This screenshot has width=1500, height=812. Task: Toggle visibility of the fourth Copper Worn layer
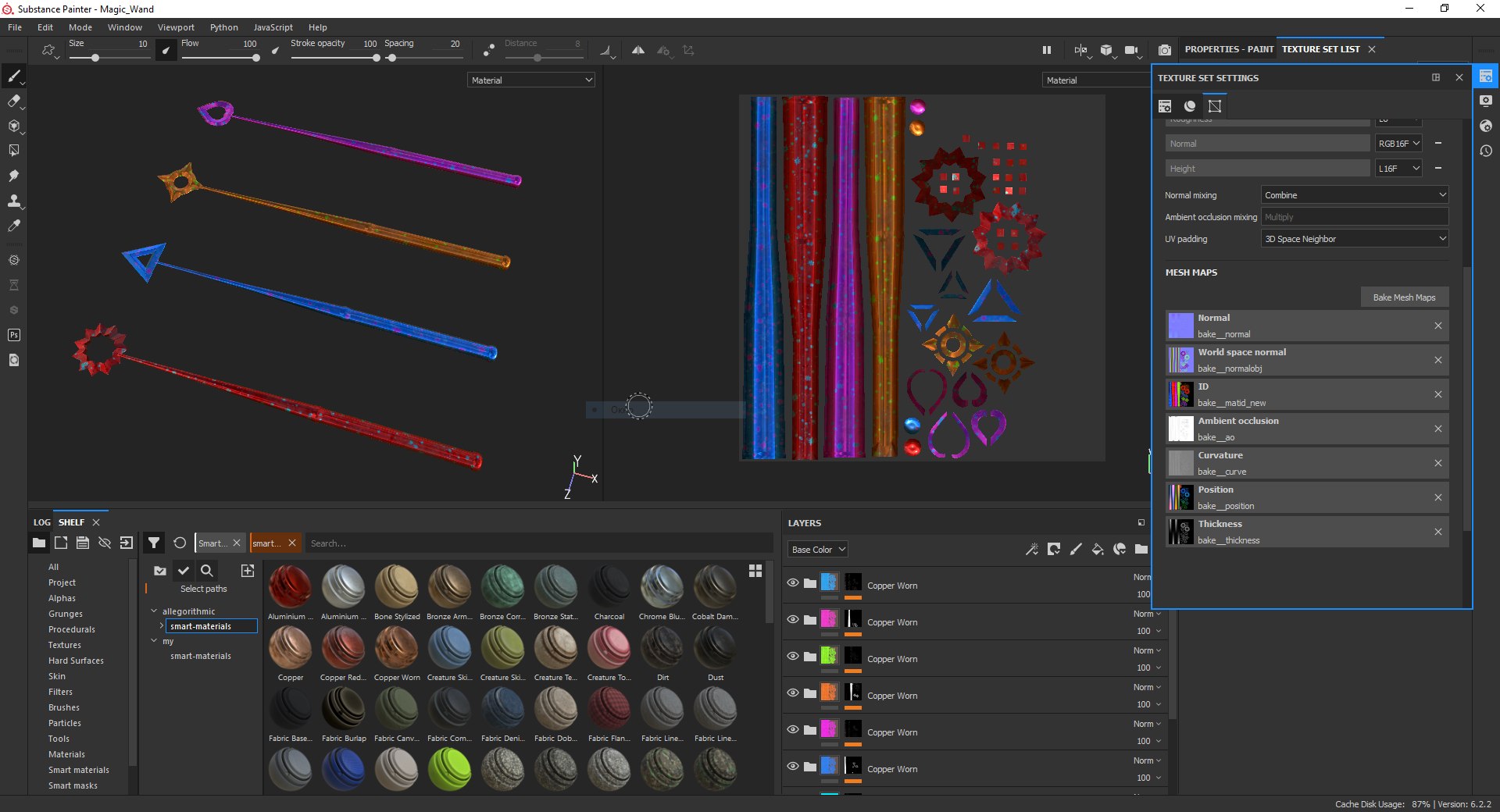click(793, 693)
